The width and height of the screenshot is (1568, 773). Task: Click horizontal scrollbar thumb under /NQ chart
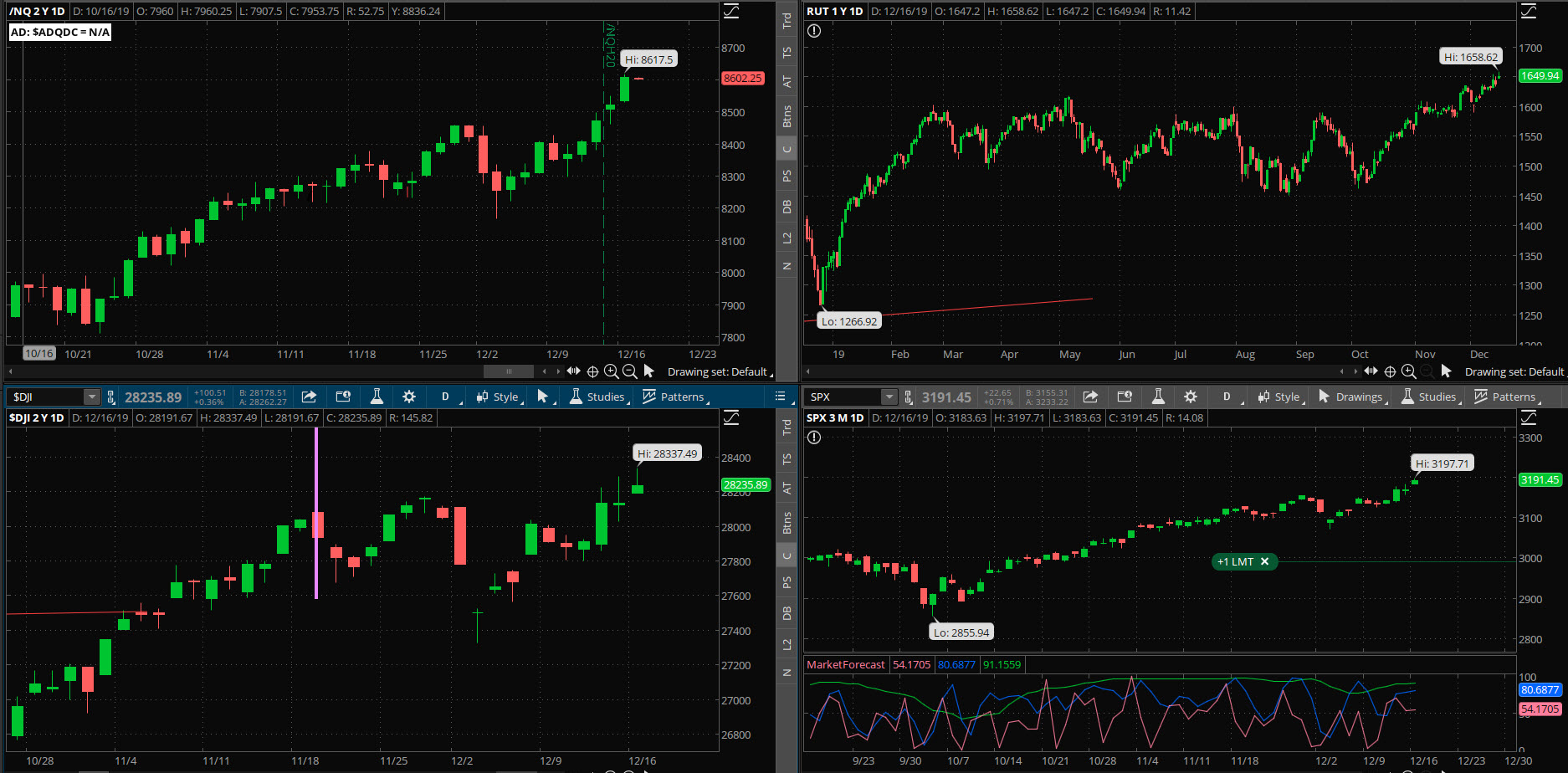(508, 371)
